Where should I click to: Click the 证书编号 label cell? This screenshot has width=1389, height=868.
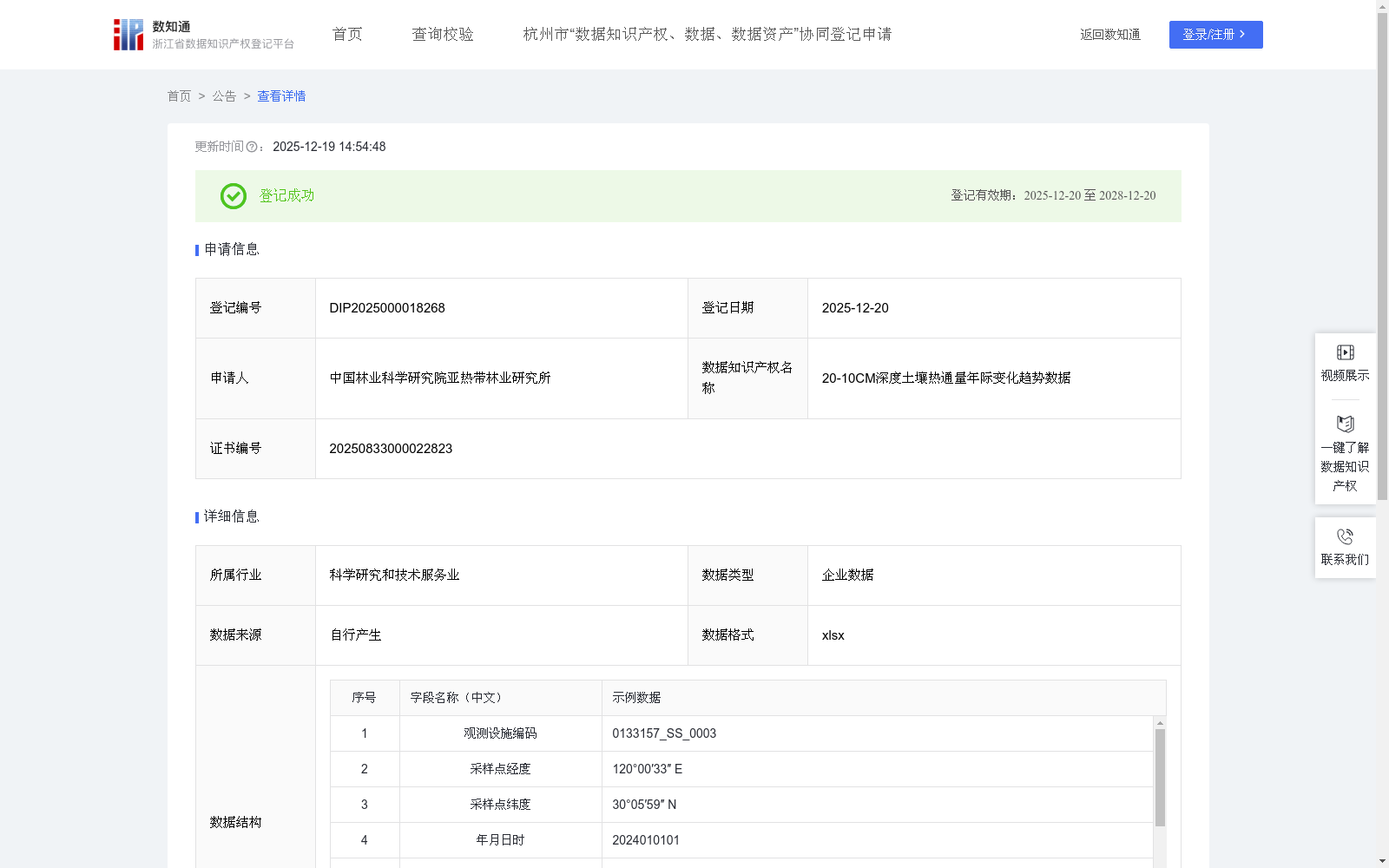(256, 449)
